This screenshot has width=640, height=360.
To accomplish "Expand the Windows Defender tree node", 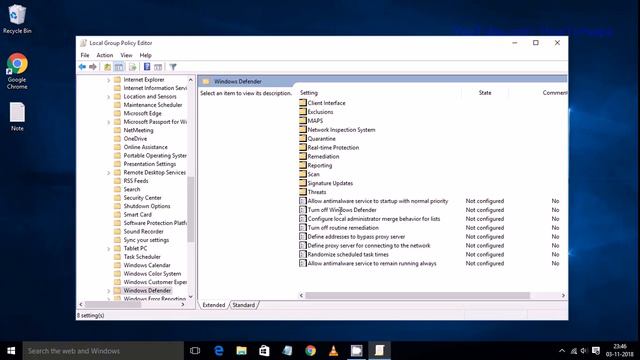I will [109, 291].
